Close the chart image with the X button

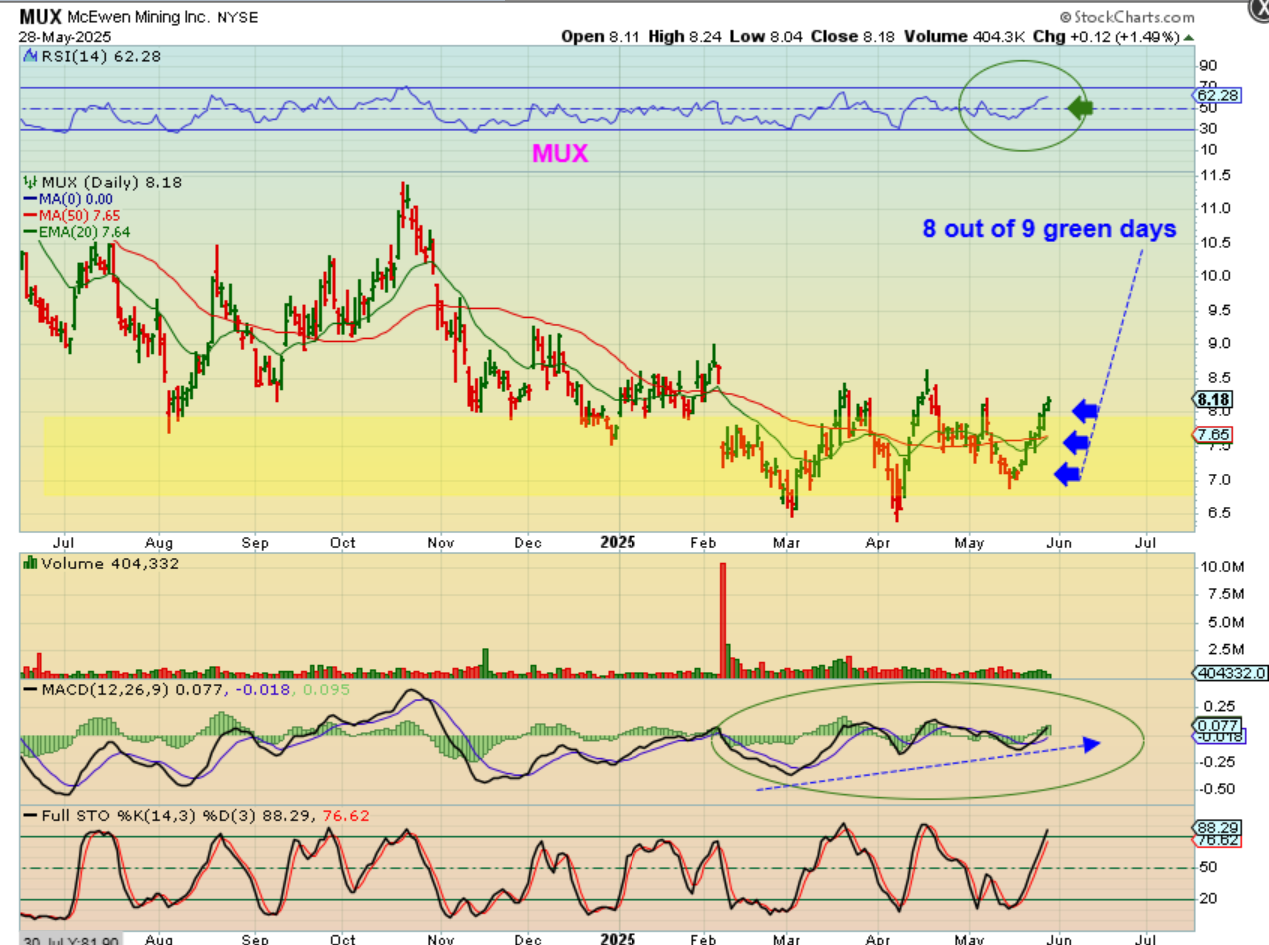pos(1260,8)
